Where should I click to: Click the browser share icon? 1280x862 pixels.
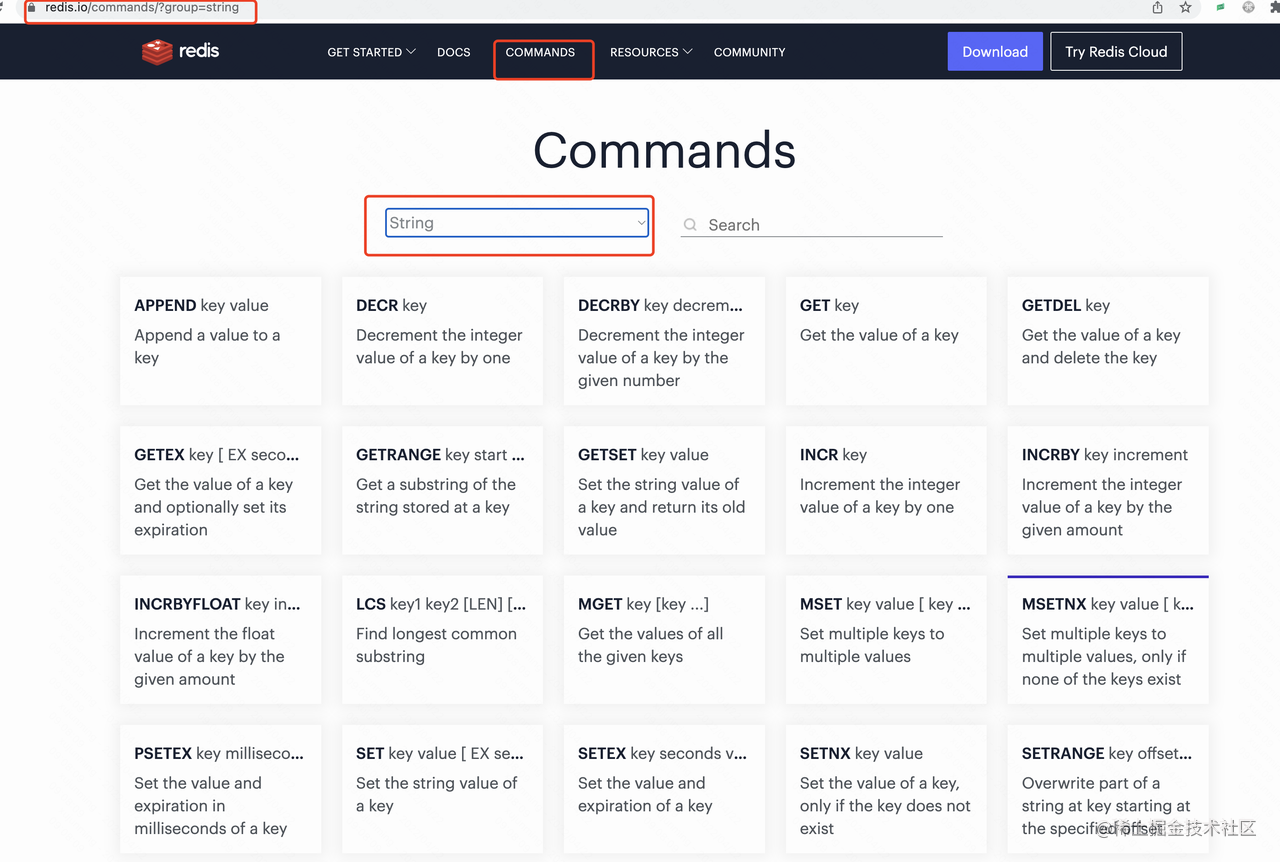(x=1157, y=7)
